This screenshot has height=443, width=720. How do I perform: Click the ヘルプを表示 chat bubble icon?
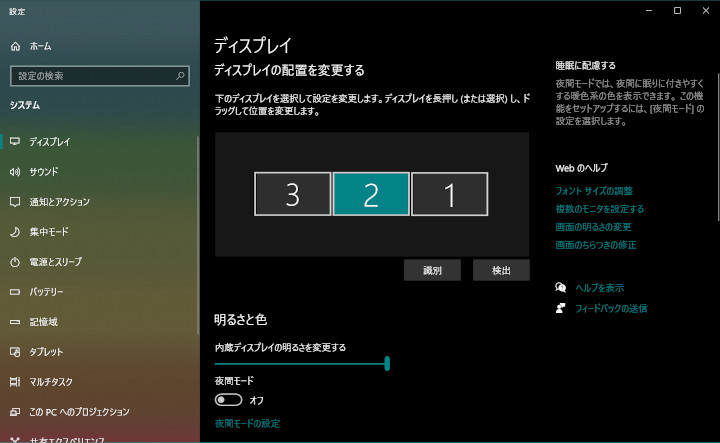pos(561,287)
